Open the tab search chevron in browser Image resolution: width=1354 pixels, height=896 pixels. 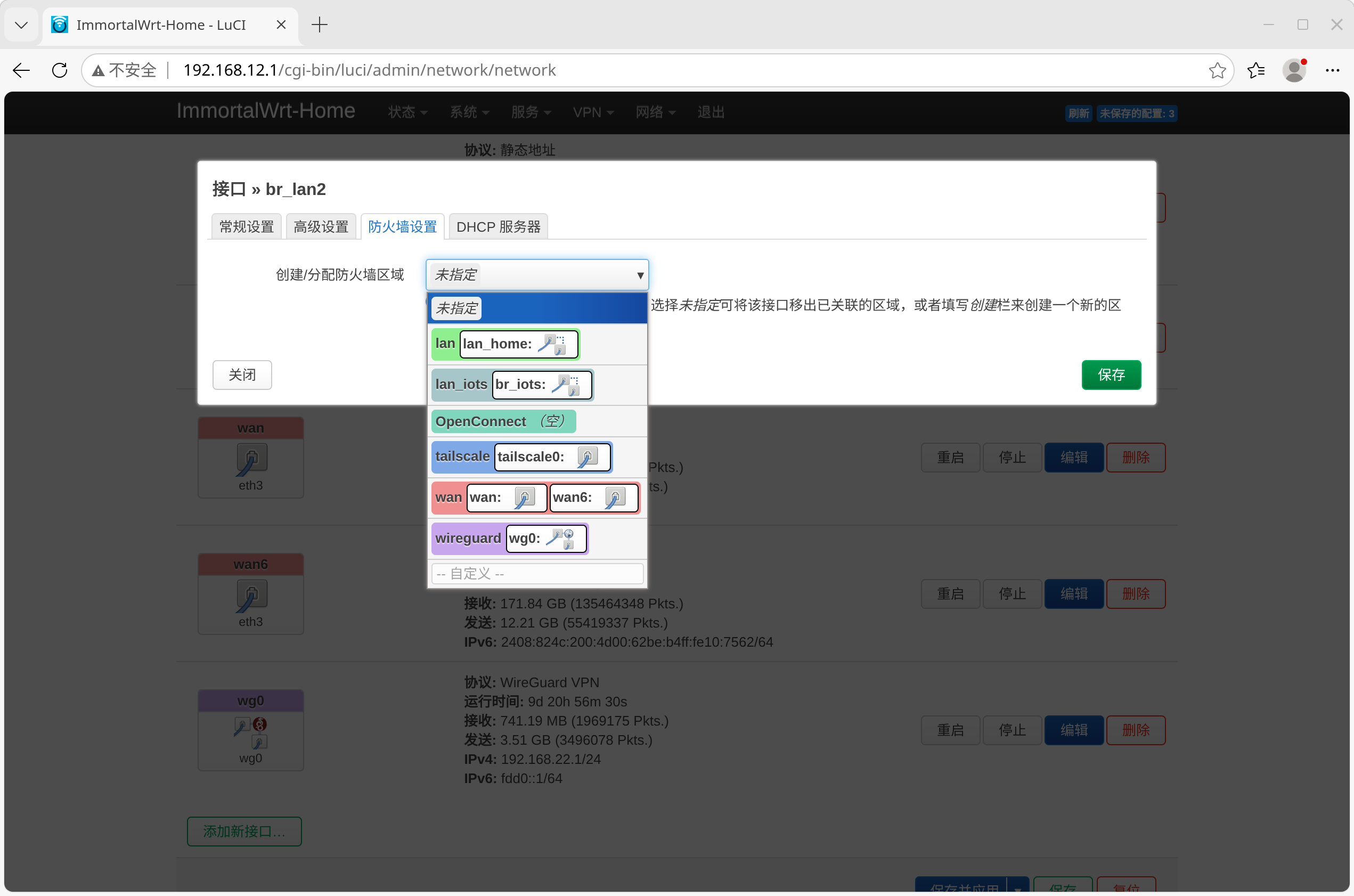21,25
